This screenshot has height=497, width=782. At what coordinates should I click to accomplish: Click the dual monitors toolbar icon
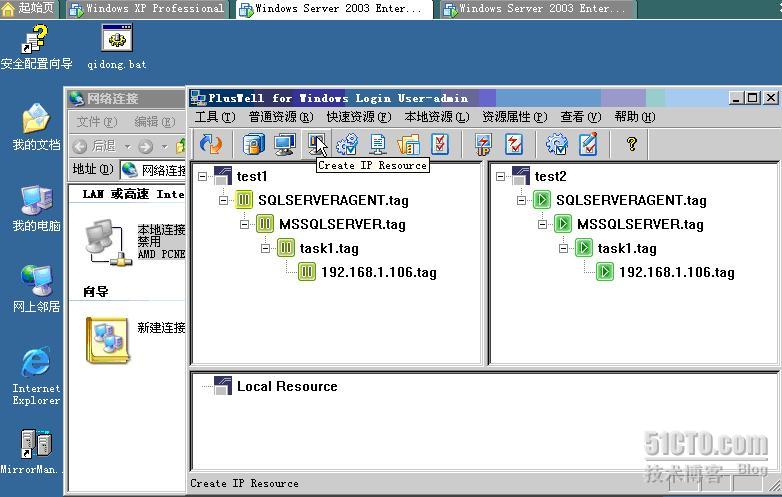point(285,144)
